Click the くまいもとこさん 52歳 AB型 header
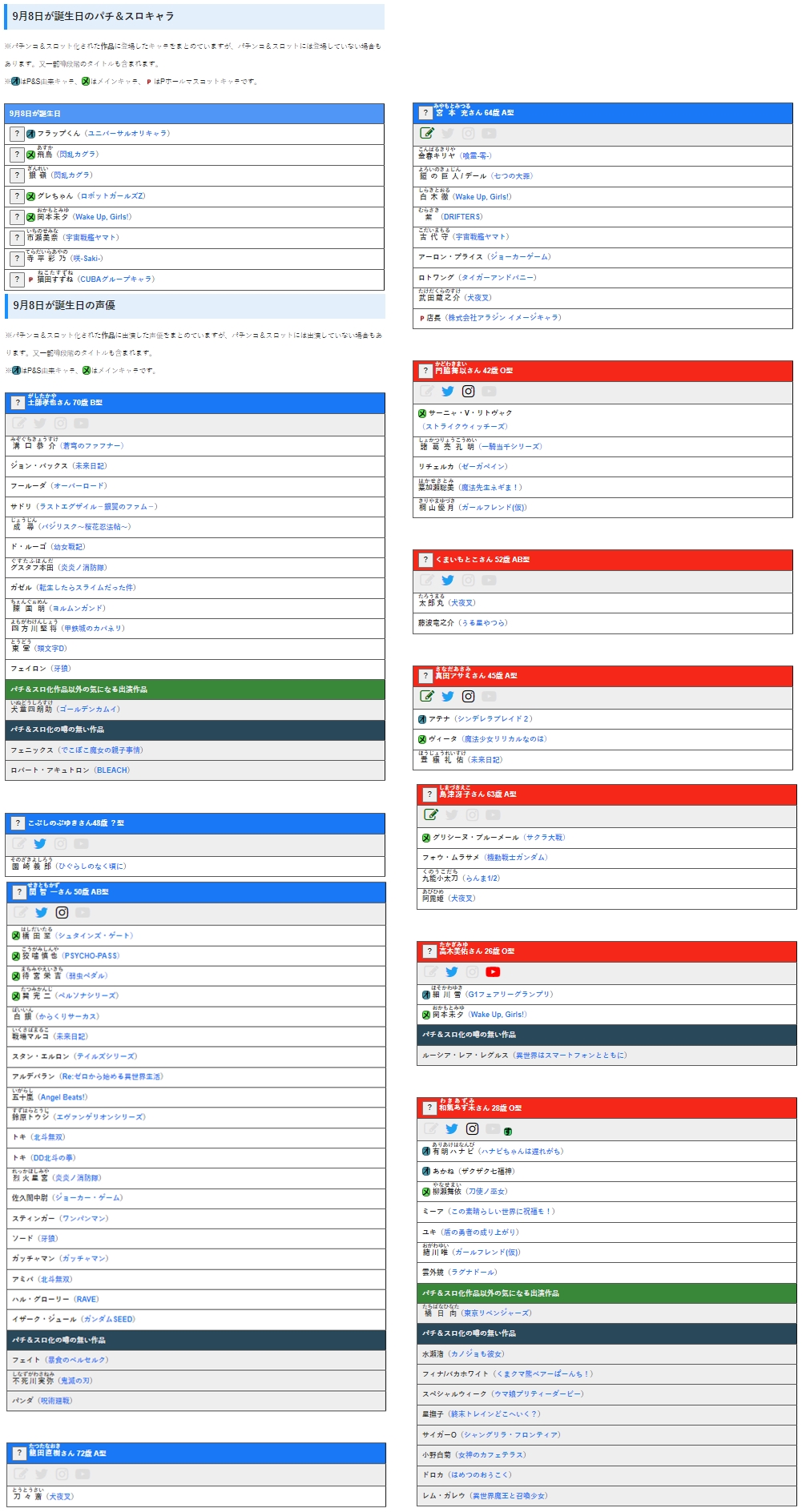The image size is (802, 1512). click(603, 560)
